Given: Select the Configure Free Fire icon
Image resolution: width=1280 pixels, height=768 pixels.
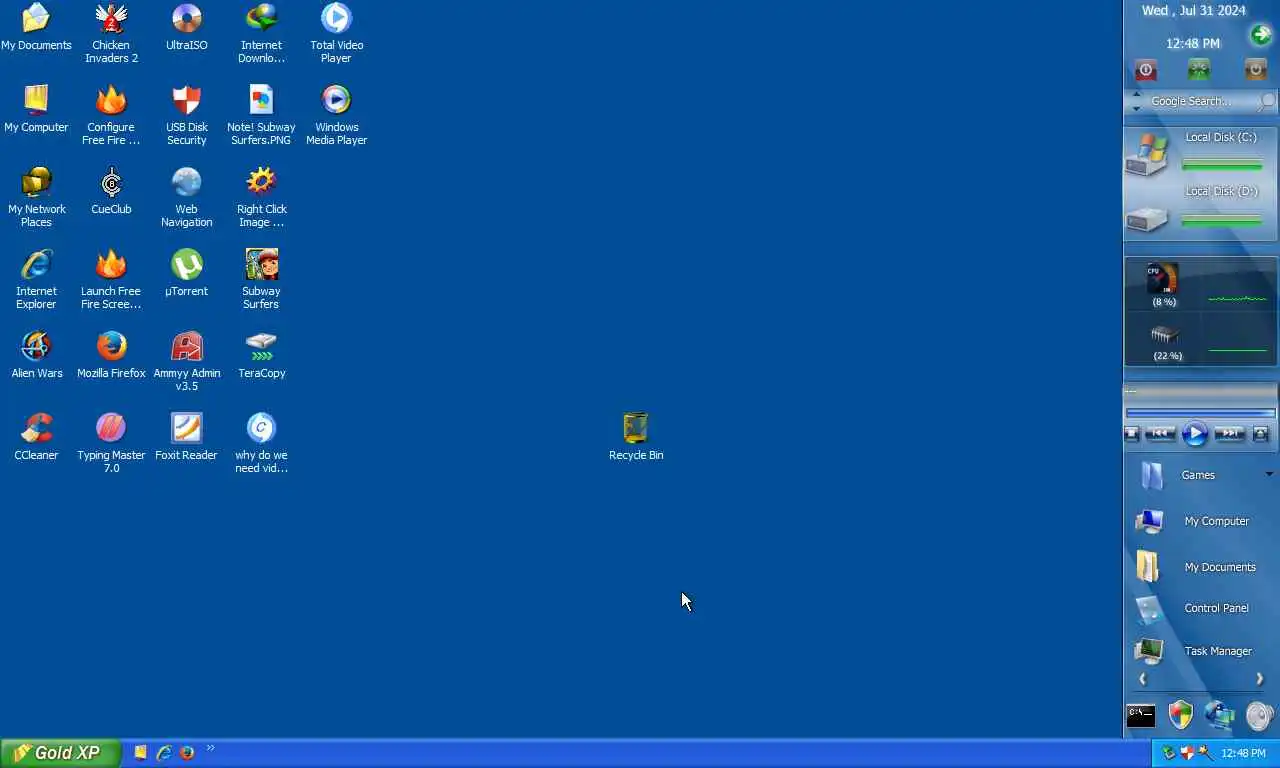Looking at the screenshot, I should [111, 116].
